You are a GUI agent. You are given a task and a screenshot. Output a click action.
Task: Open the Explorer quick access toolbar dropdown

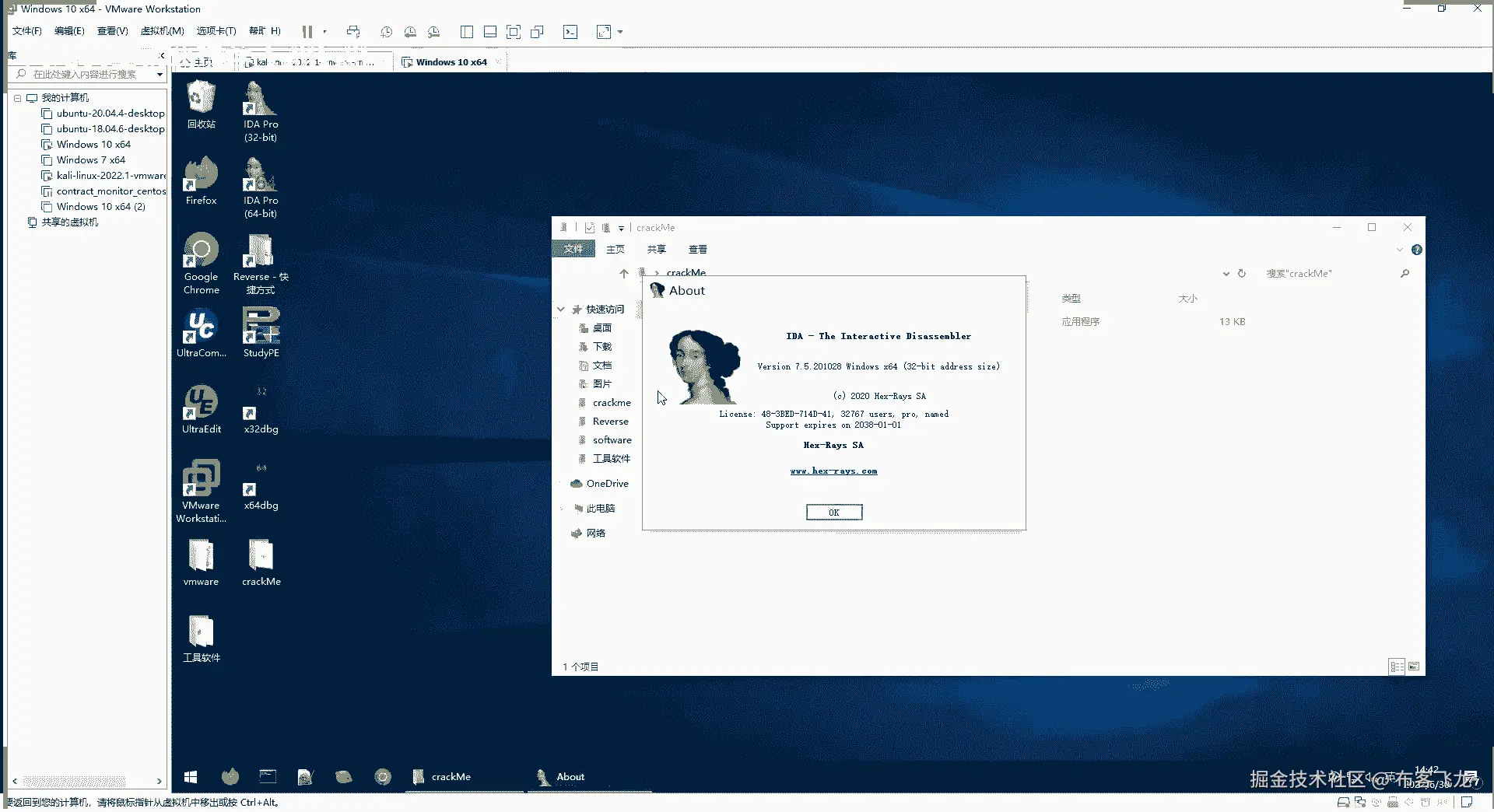coord(621,228)
